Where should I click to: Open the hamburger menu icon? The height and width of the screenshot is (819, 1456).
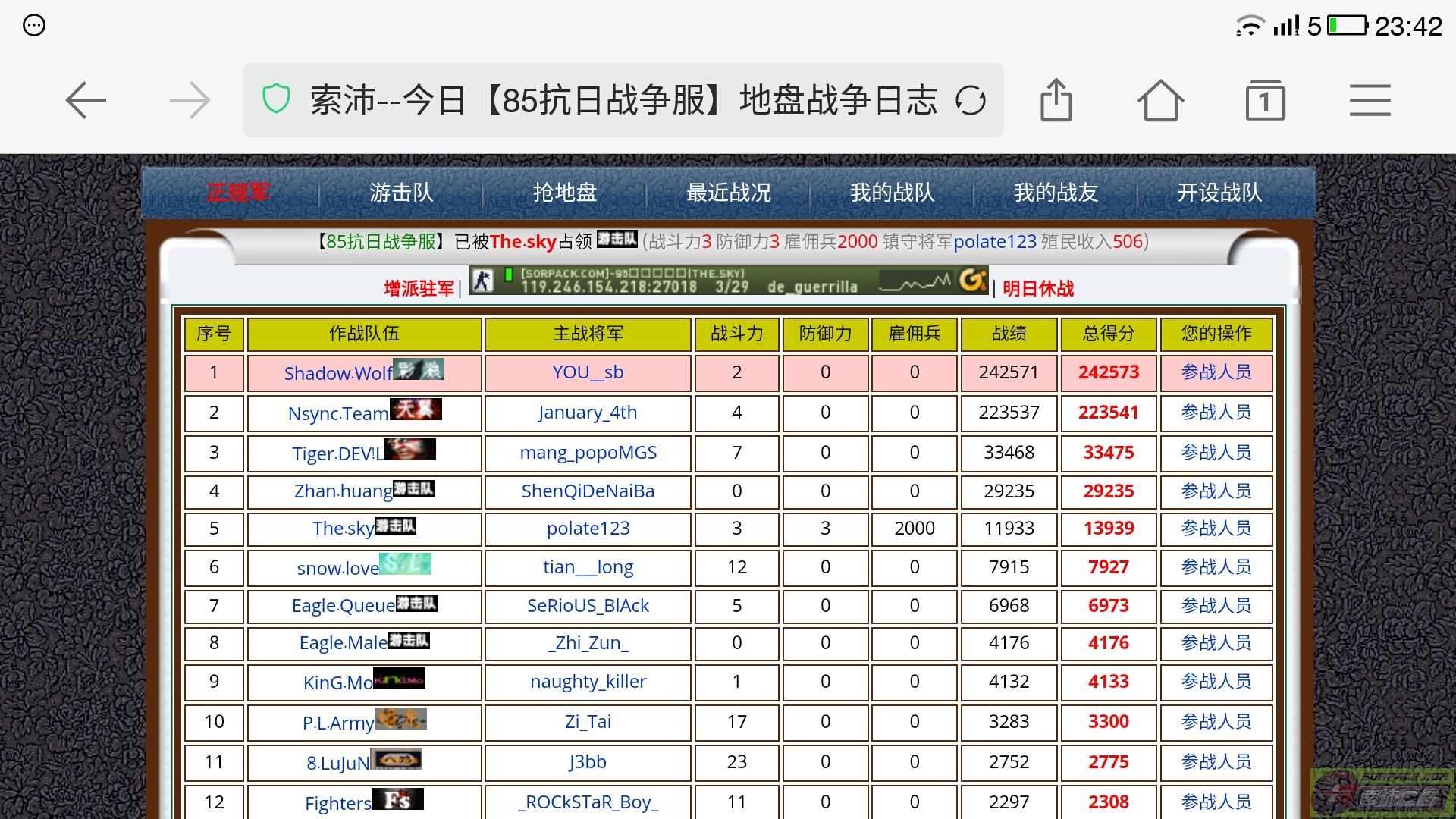click(x=1370, y=100)
